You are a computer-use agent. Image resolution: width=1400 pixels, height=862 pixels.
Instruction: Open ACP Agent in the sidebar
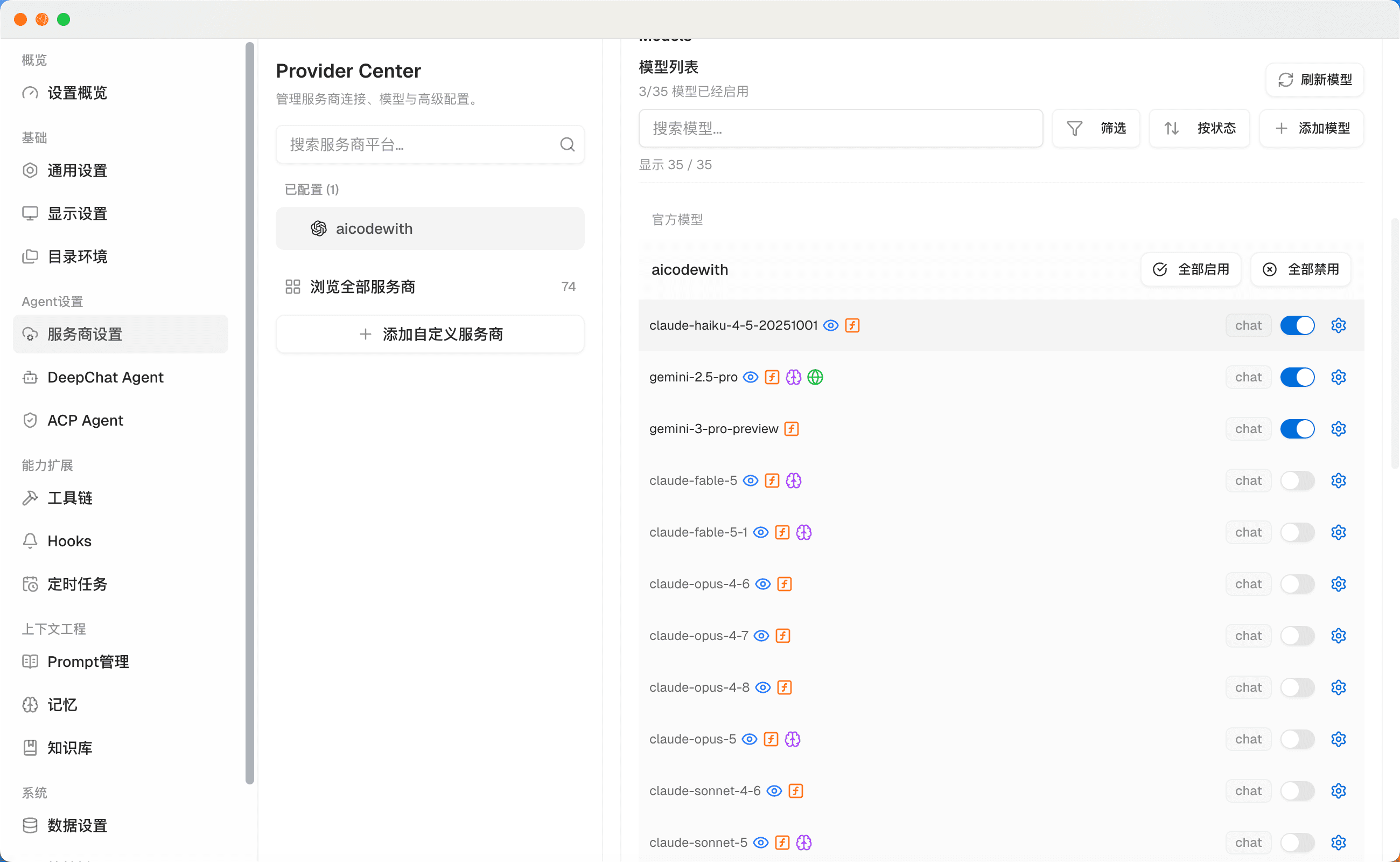tap(120, 420)
